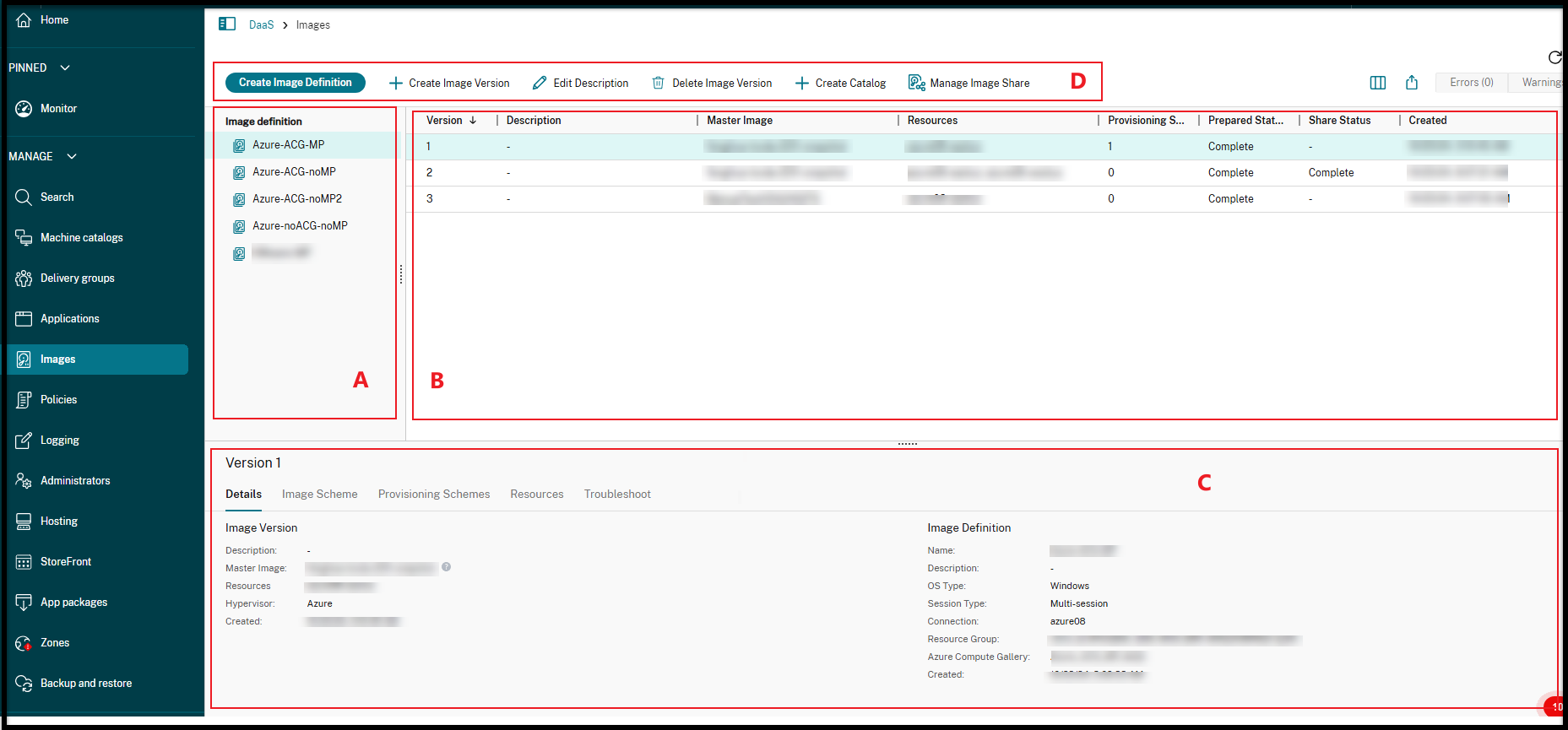Sort by the Version column arrow

click(473, 121)
